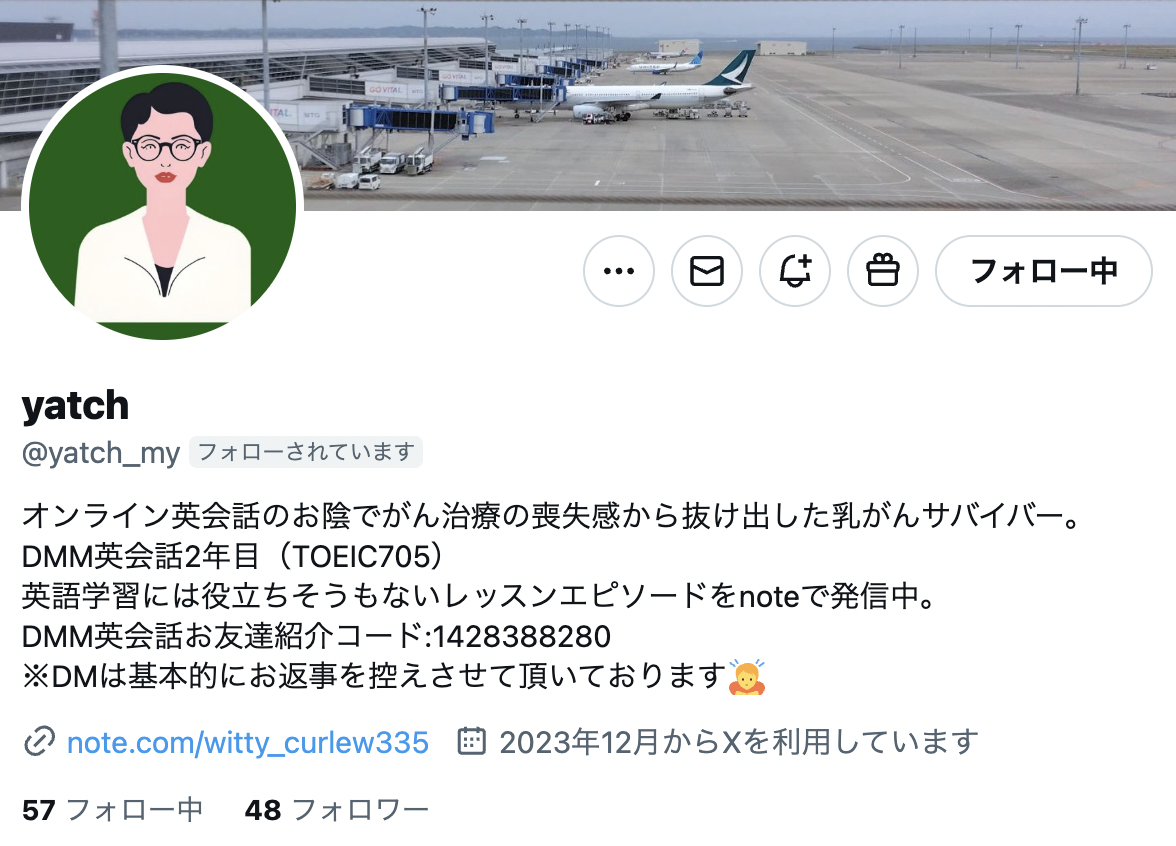Open the more options ellipsis menu
The width and height of the screenshot is (1176, 846).
pos(619,271)
